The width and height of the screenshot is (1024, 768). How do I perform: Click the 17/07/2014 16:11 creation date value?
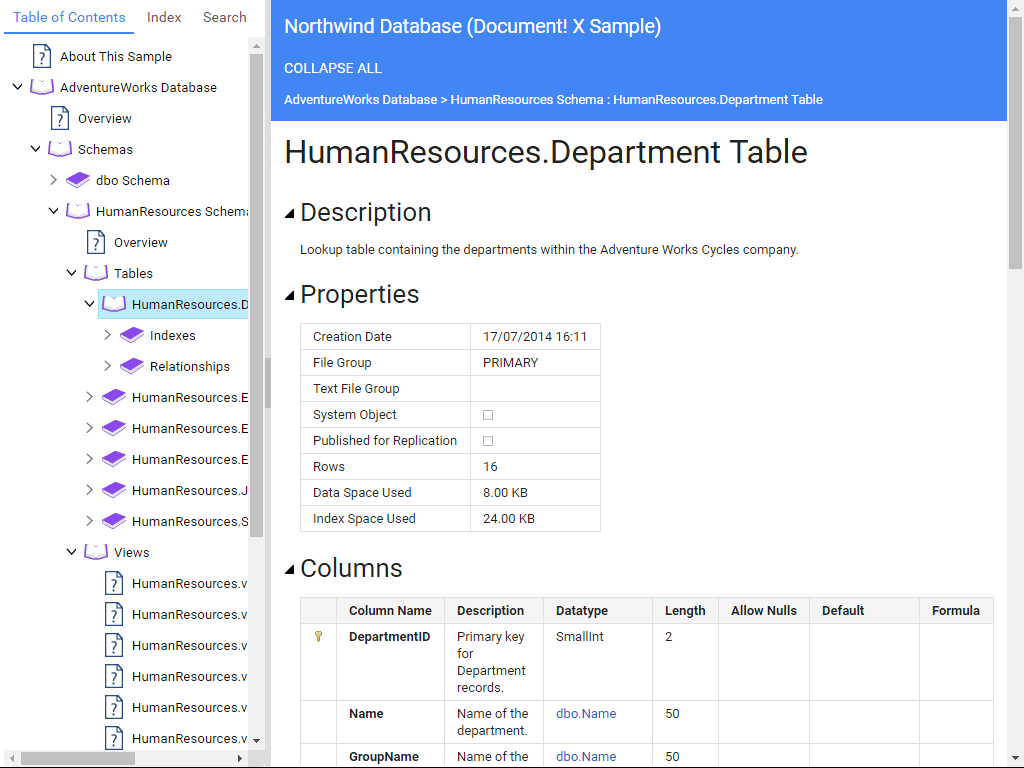point(535,336)
